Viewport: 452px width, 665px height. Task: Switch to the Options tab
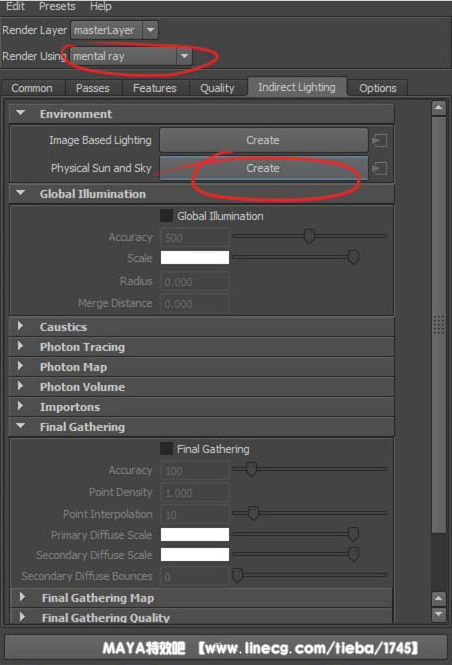378,88
